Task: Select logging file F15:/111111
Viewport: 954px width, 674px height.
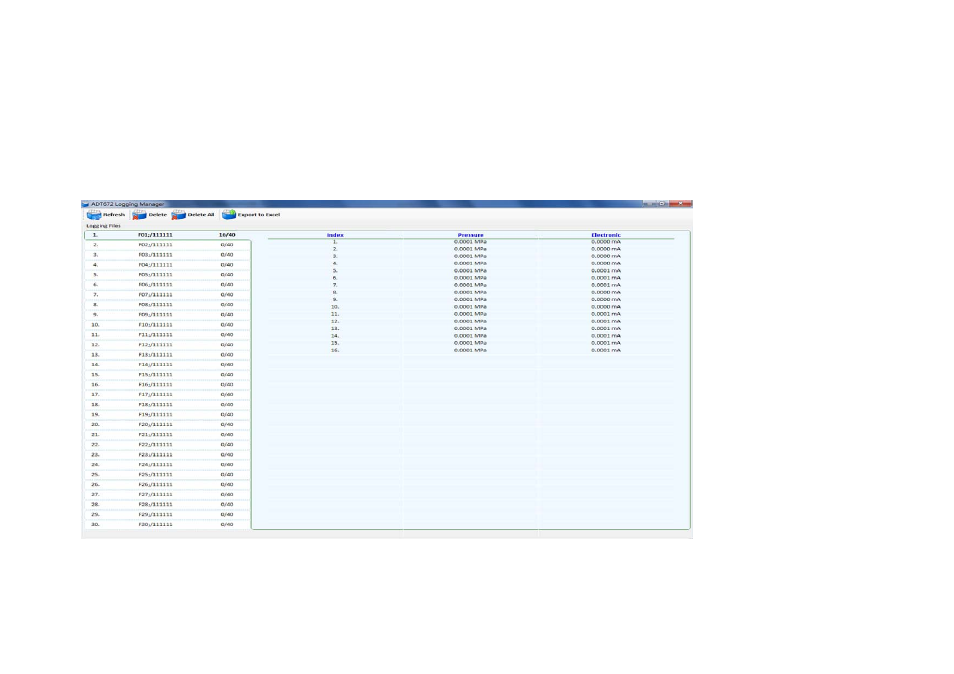Action: (167, 375)
